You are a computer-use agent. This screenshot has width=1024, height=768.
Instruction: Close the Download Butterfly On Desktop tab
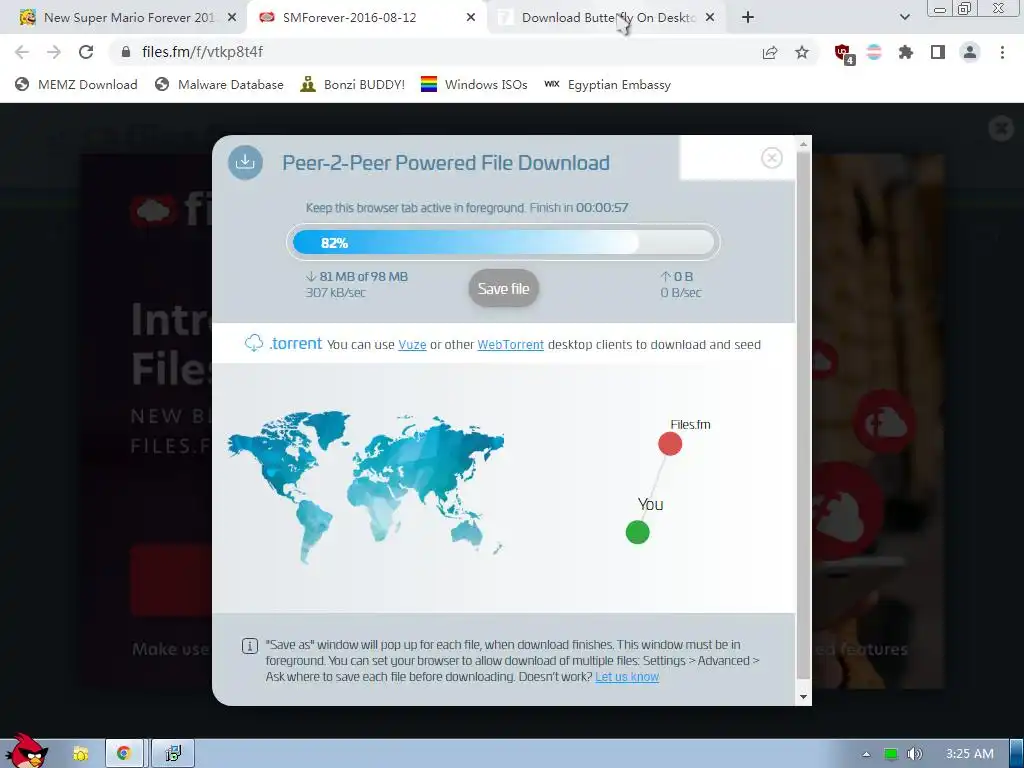(710, 18)
